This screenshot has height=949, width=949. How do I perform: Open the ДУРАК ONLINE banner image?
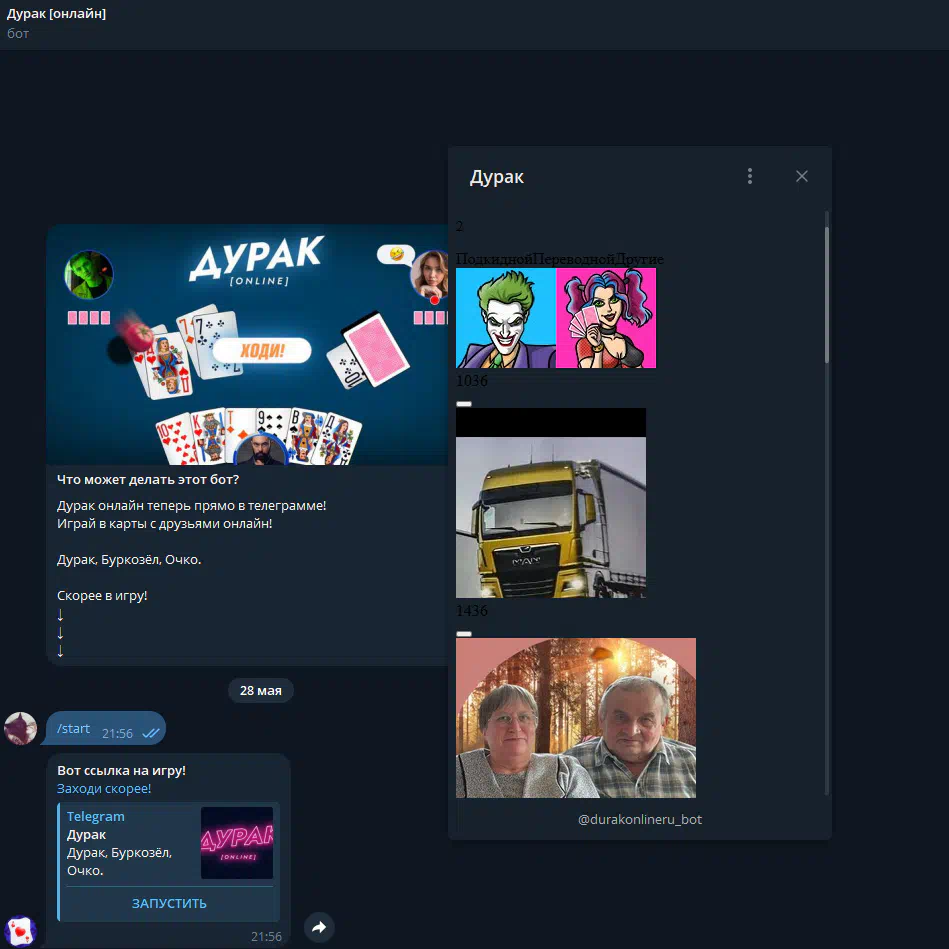248,344
